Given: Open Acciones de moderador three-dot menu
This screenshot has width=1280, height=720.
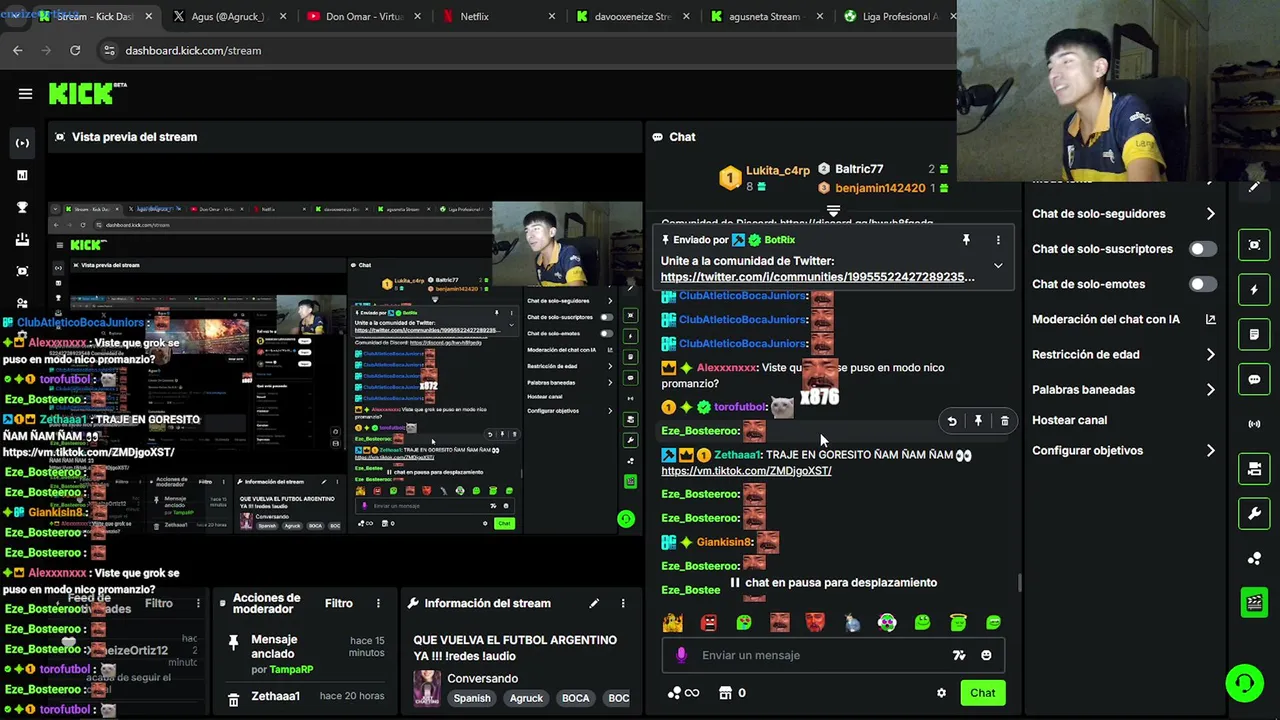Looking at the screenshot, I should pos(378,603).
